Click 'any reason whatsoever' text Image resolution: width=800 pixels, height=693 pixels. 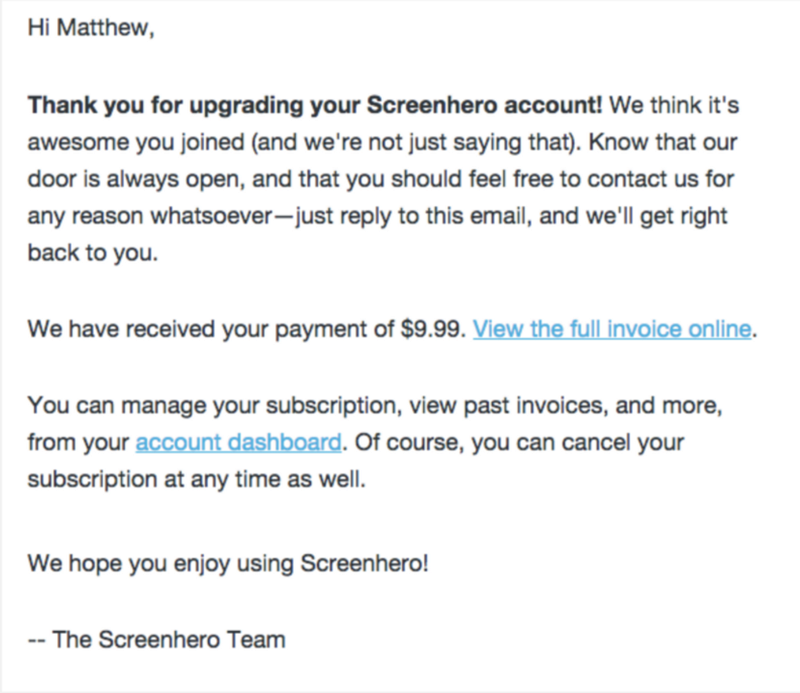coord(150,216)
